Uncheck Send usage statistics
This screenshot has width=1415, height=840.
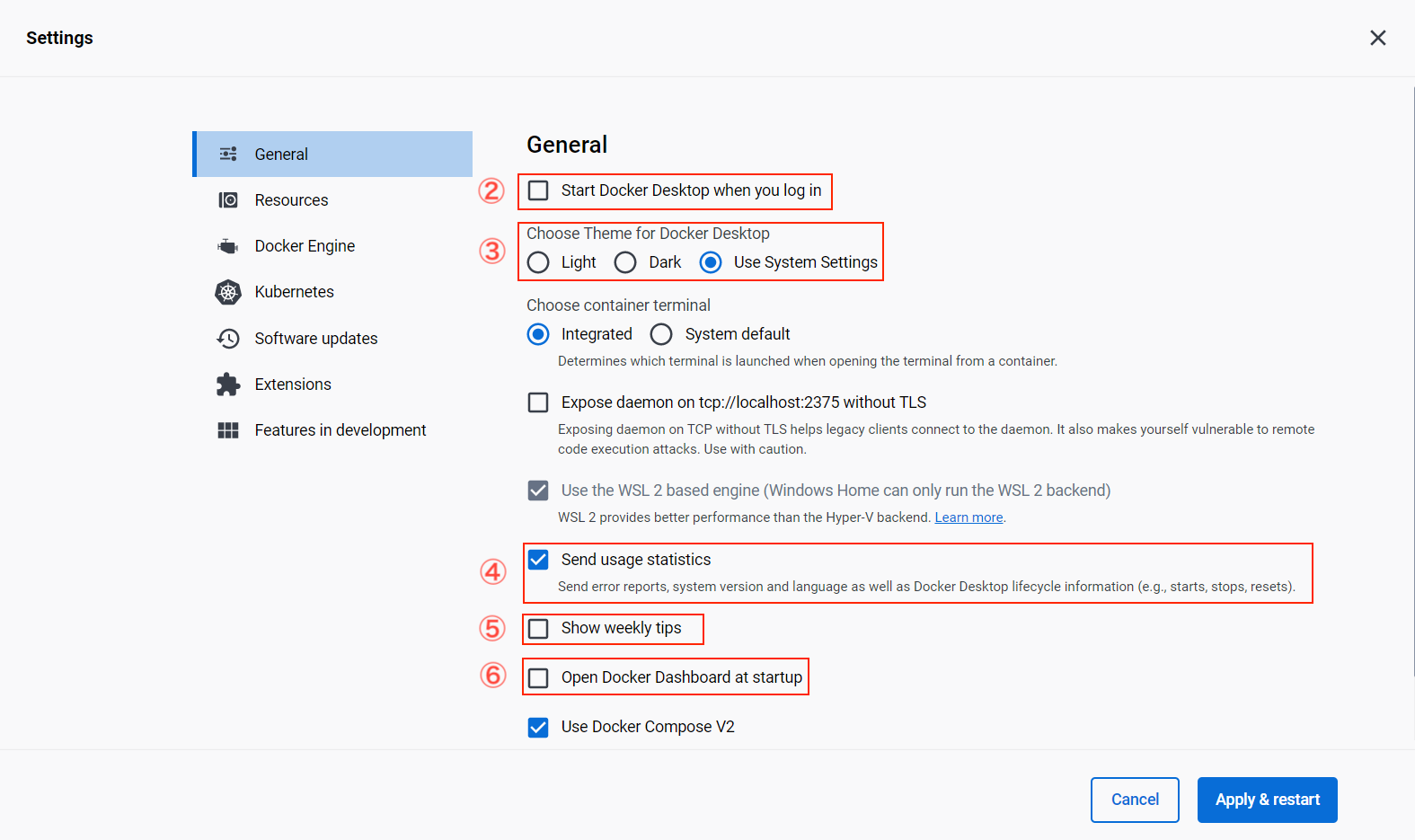coord(538,560)
